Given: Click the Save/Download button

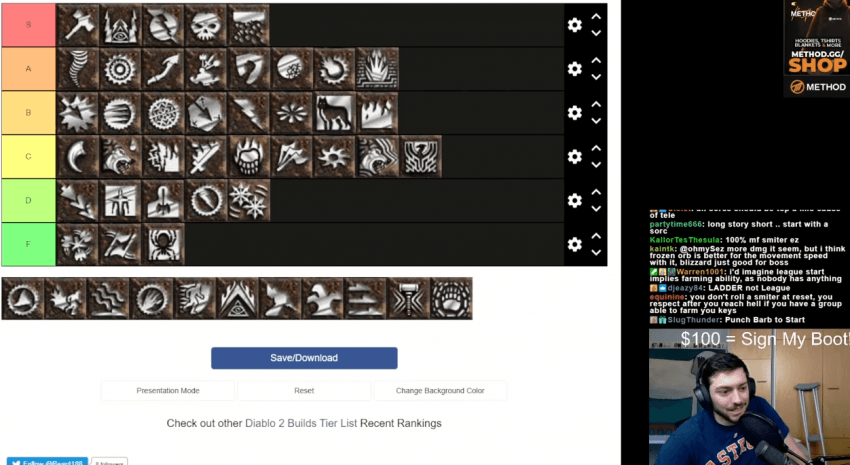Looking at the screenshot, I should pos(304,358).
